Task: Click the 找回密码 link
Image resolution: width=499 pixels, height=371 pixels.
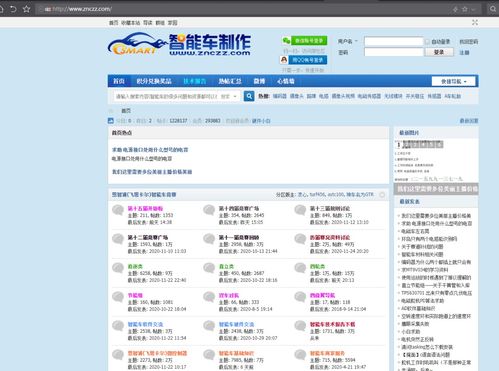Action: (468, 42)
